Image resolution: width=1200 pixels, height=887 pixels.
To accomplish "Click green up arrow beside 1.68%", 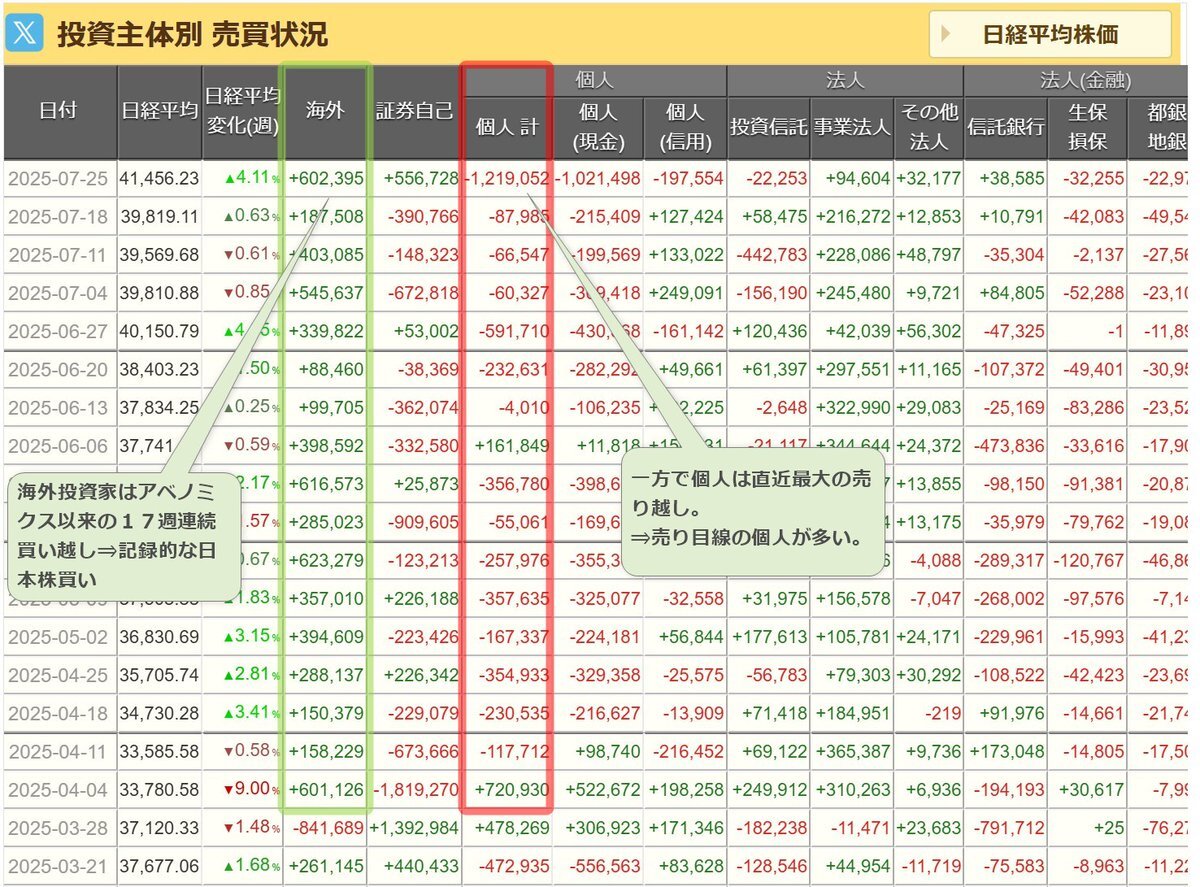I will pyautogui.click(x=229, y=866).
